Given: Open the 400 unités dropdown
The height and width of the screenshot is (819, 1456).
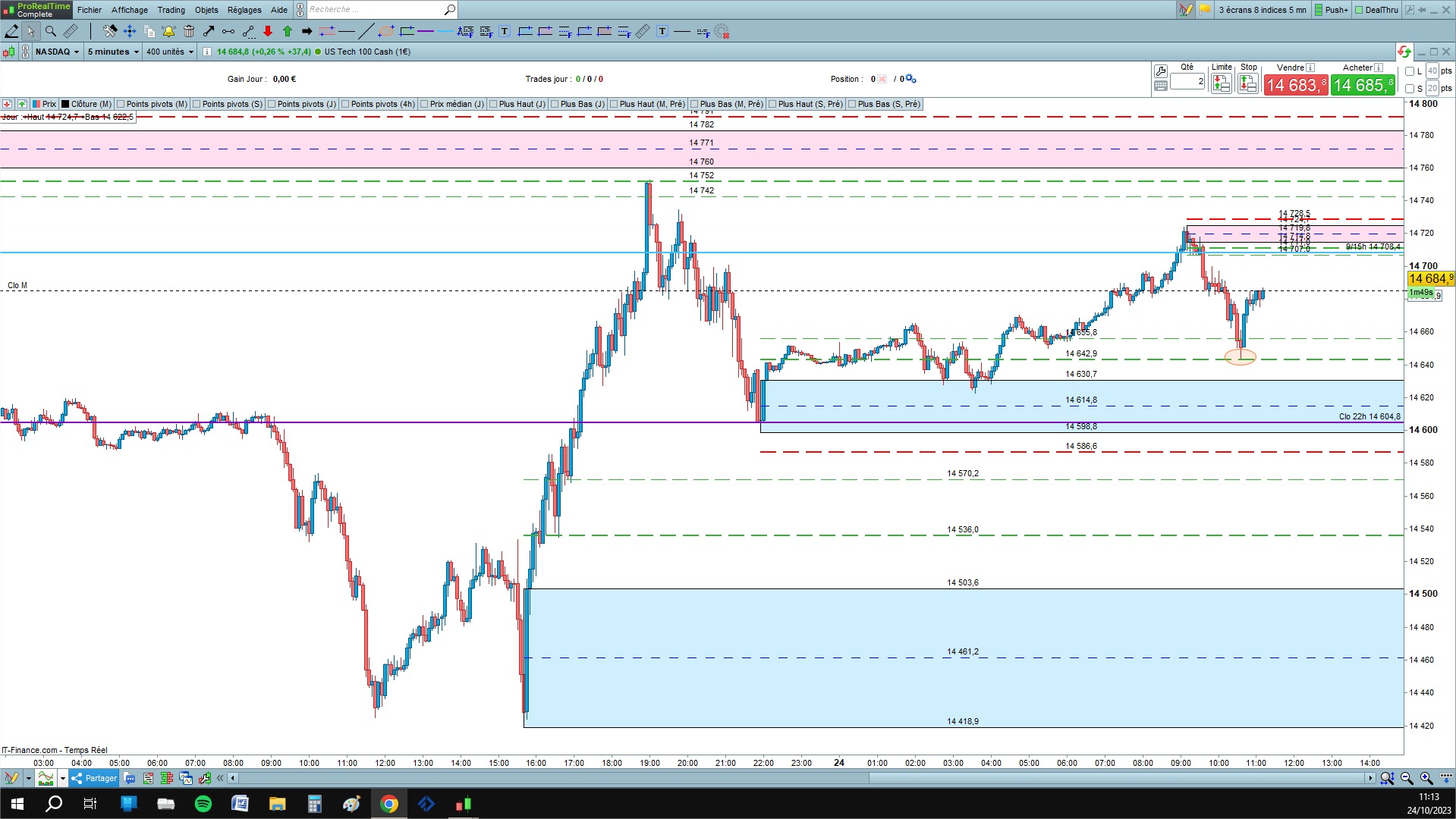Looking at the screenshot, I should pyautogui.click(x=170, y=52).
